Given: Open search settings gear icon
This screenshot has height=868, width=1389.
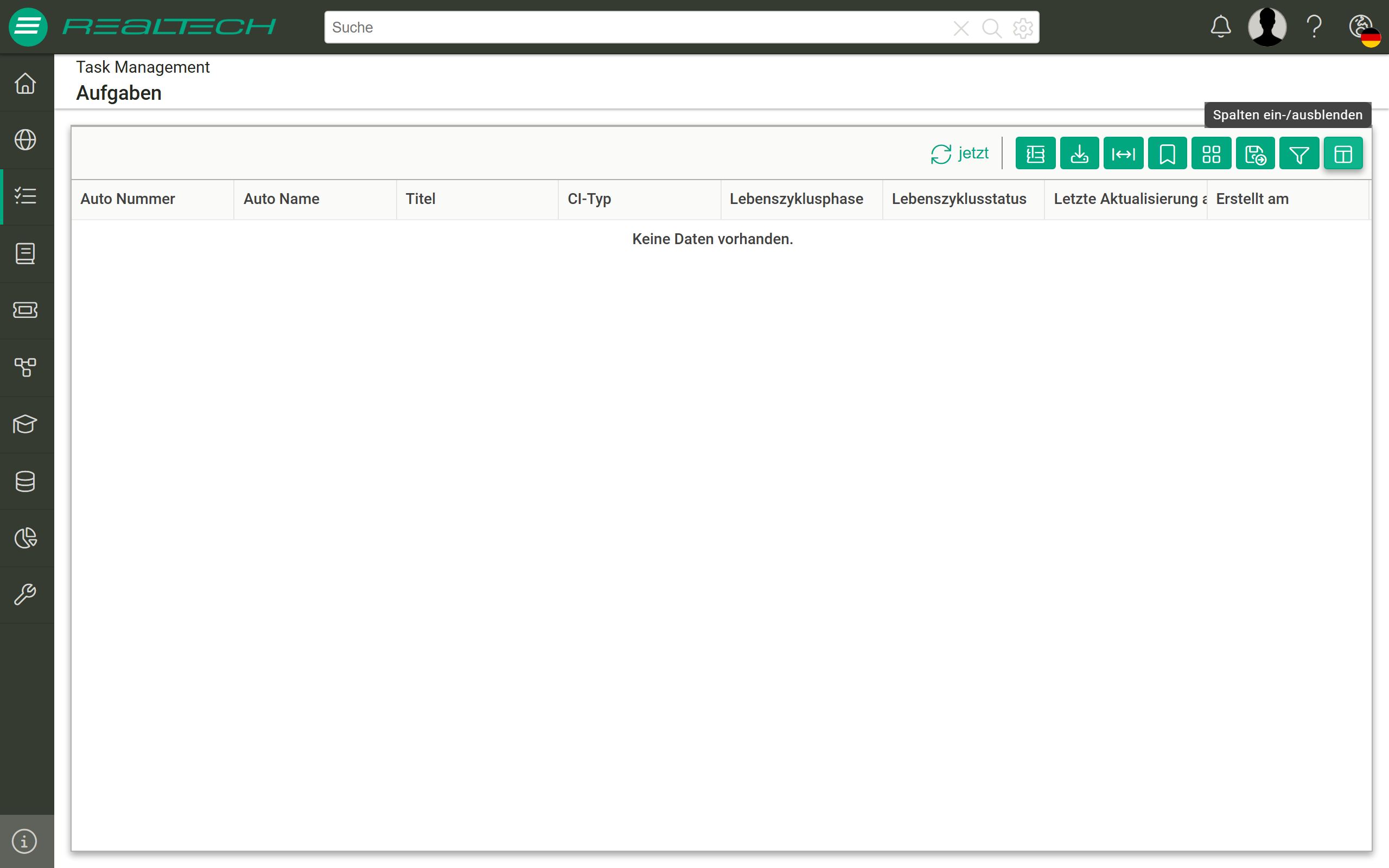Looking at the screenshot, I should 1023,28.
